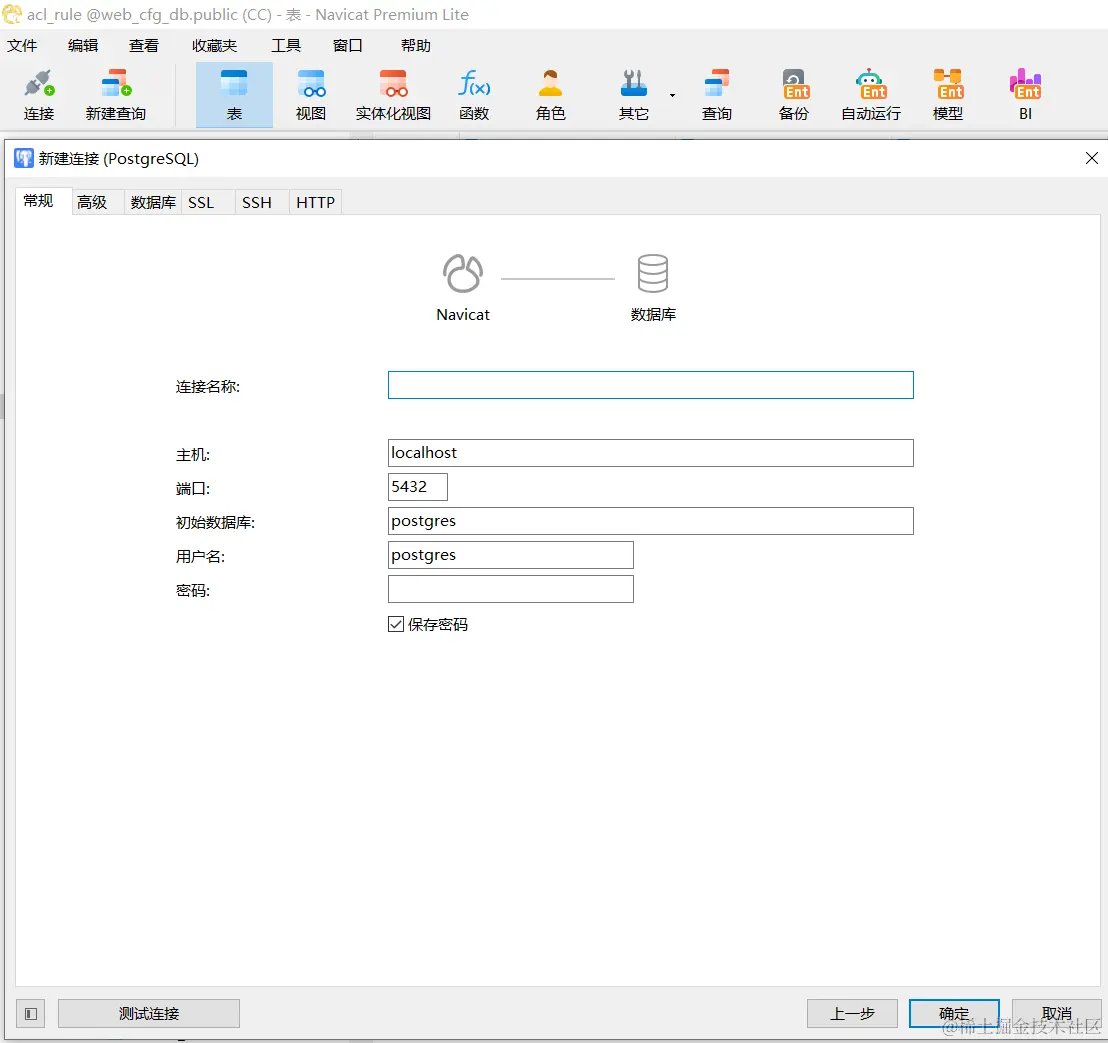Screen dimensions: 1108x1043
Task: Click the Others (其它) toolbar icon
Action: [x=634, y=95]
